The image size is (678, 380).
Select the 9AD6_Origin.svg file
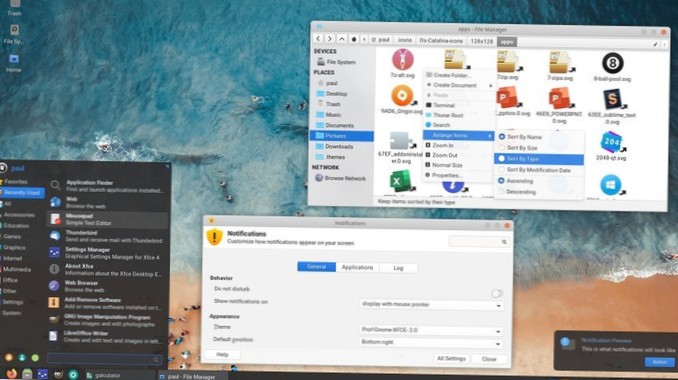(402, 96)
